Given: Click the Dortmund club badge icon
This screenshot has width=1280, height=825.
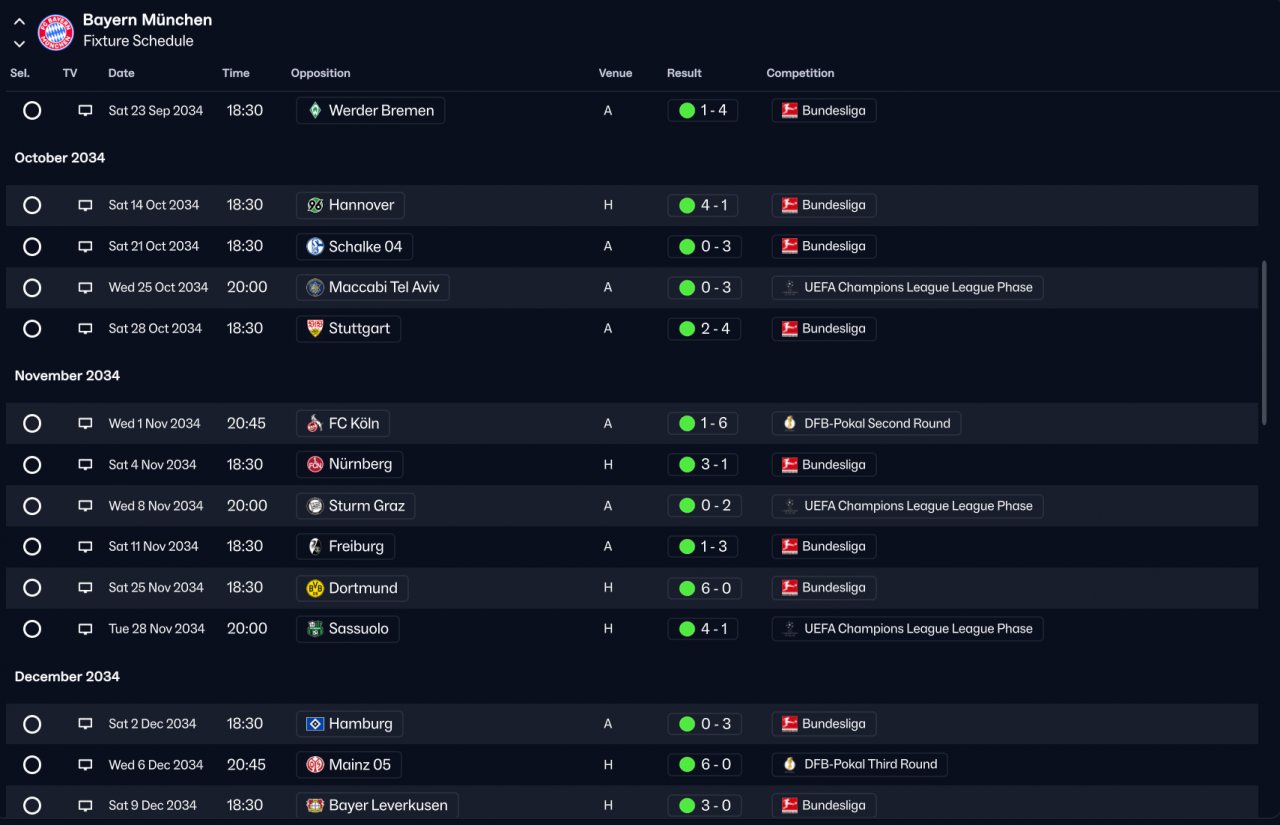Looking at the screenshot, I should [x=315, y=588].
